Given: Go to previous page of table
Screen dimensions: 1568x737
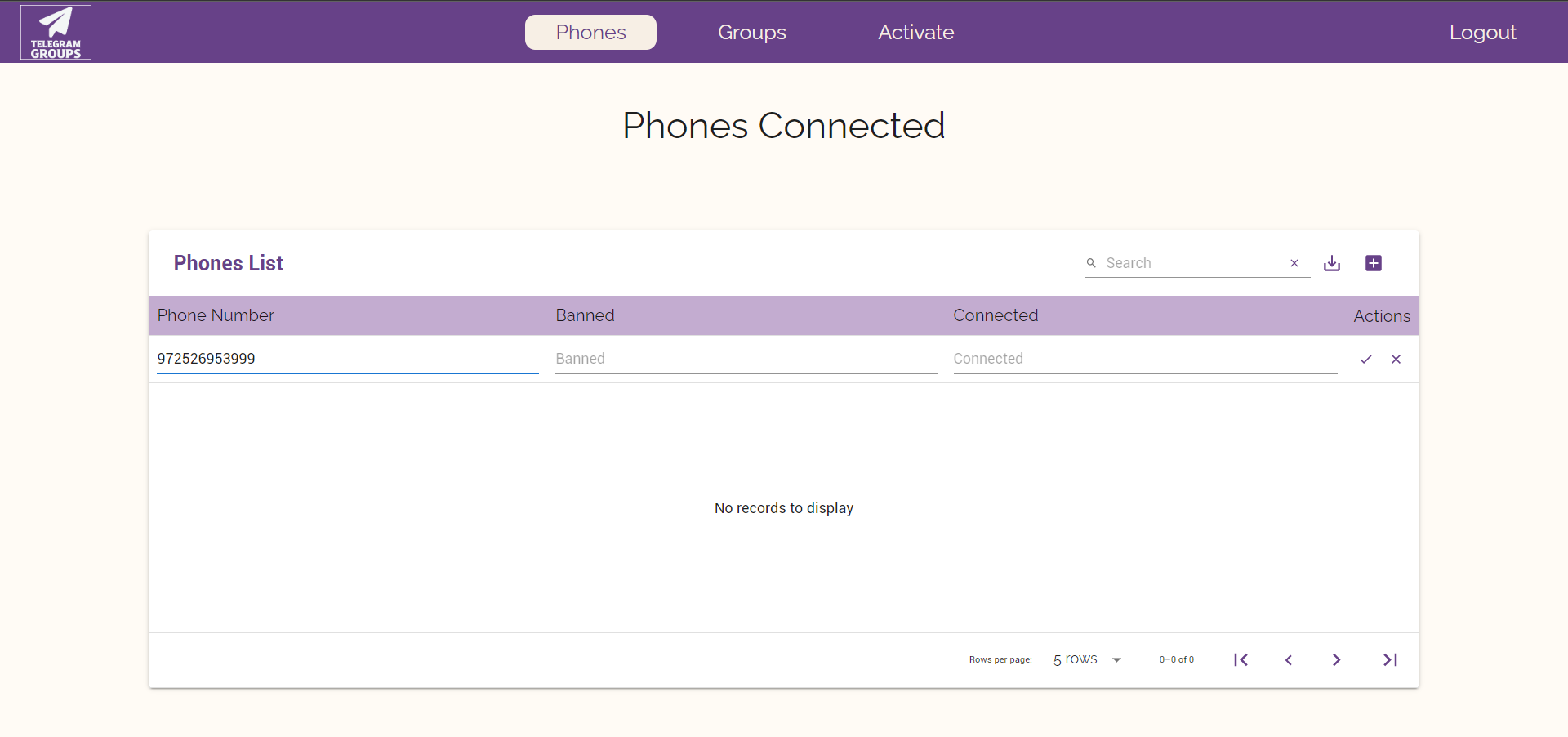Looking at the screenshot, I should pyautogui.click(x=1289, y=660).
